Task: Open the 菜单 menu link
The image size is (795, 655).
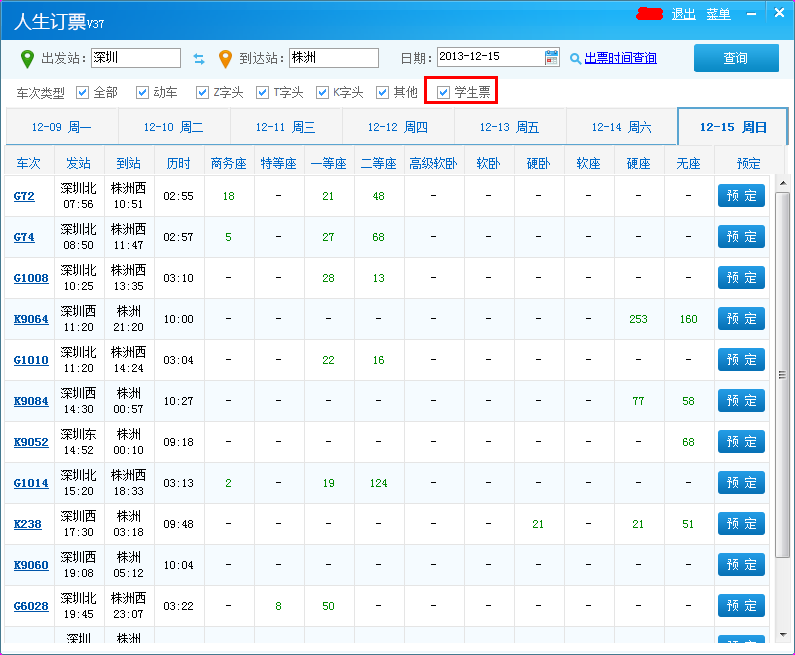Action: coord(718,14)
